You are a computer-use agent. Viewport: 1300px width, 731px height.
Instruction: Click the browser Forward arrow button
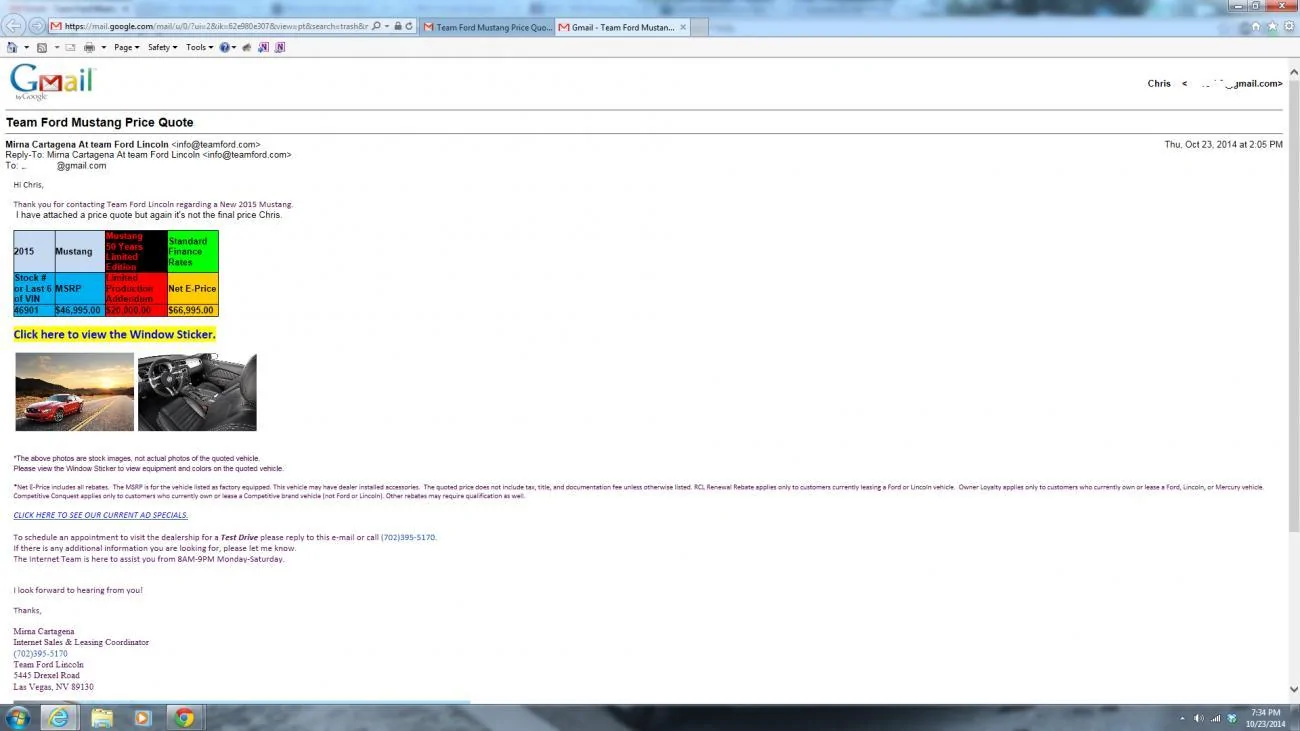click(x=36, y=26)
